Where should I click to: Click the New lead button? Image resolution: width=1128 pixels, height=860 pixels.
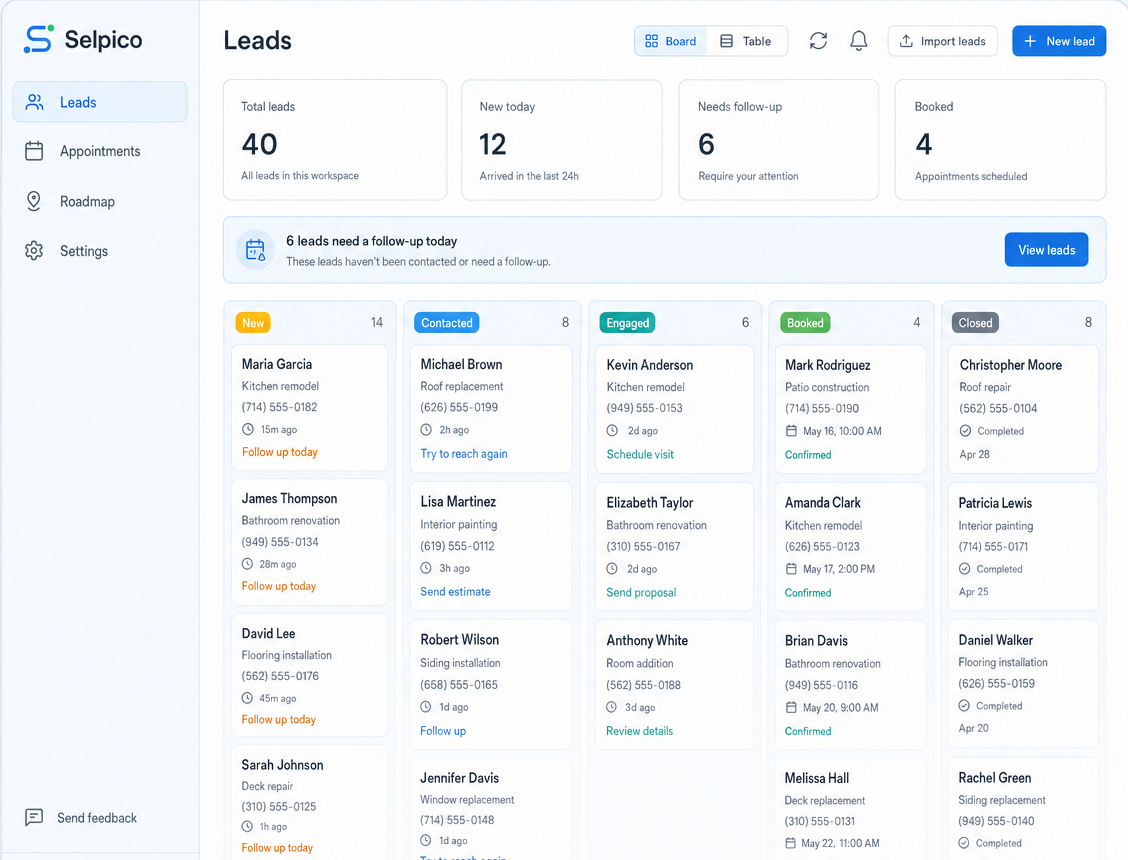tap(1059, 41)
